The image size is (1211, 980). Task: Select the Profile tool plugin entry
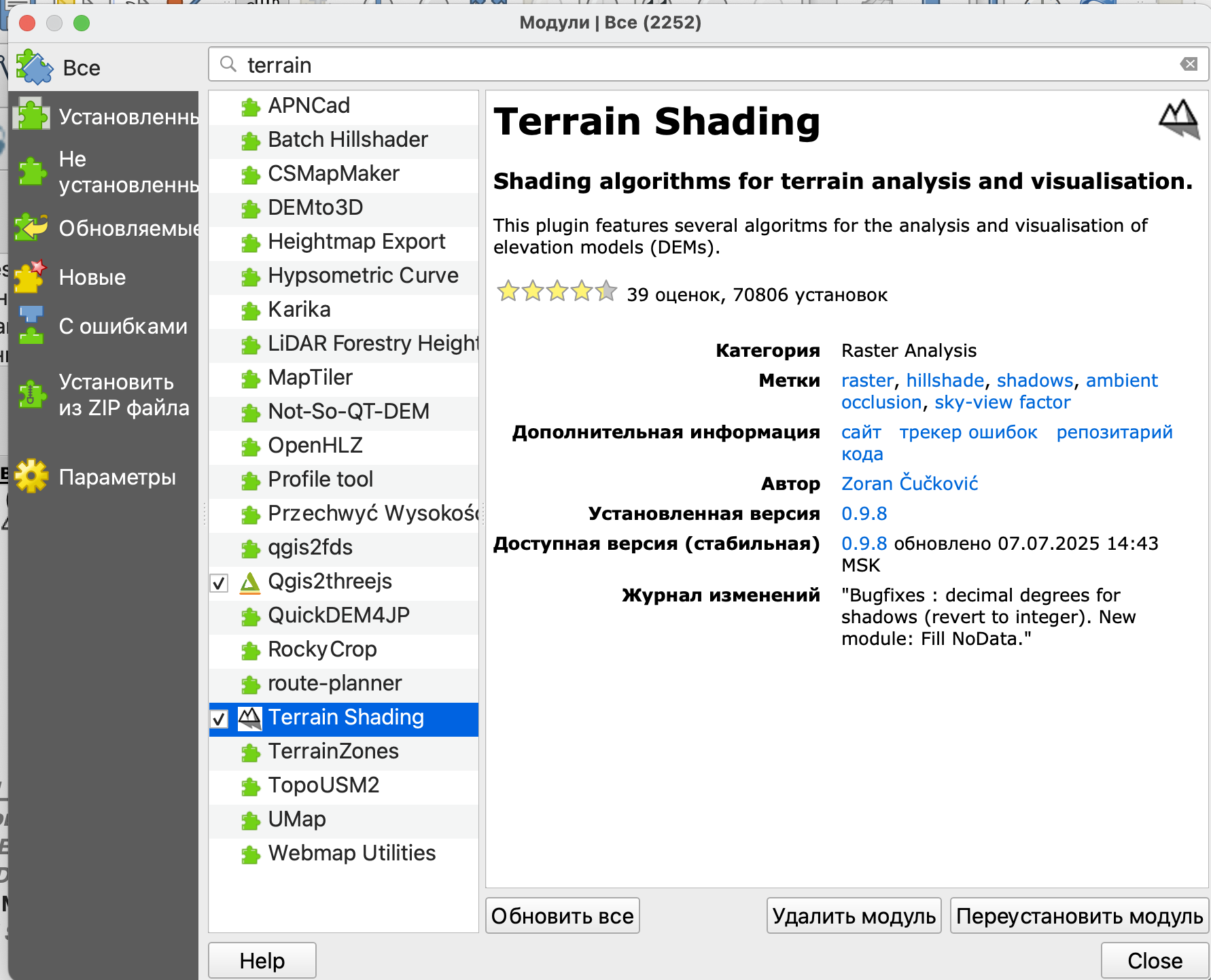(x=320, y=480)
